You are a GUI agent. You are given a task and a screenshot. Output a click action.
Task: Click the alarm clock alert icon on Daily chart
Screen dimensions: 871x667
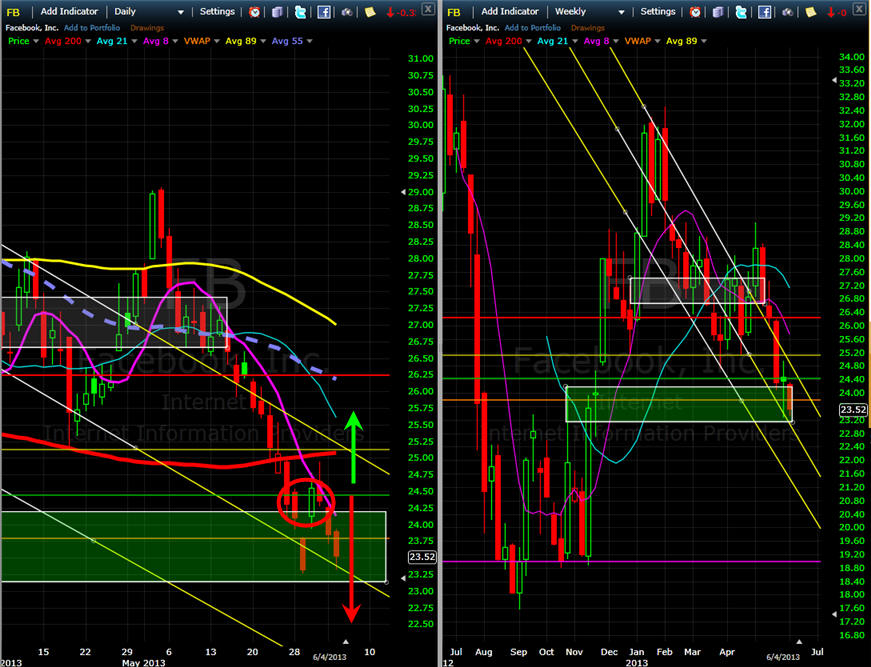(x=255, y=12)
